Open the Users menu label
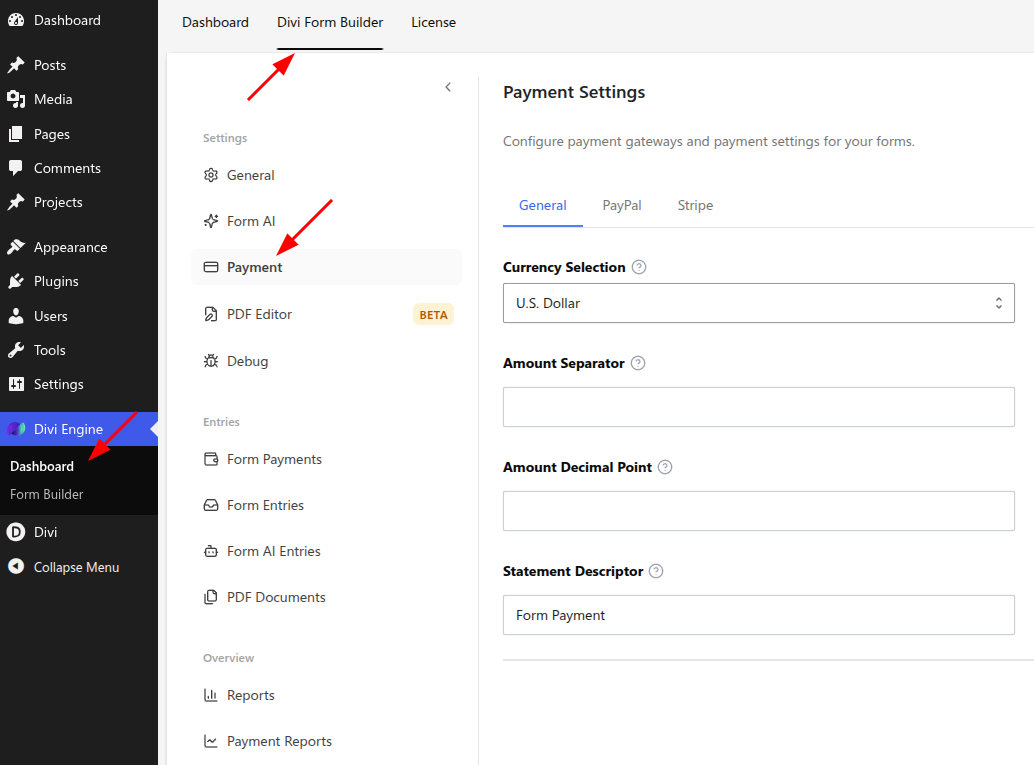 pyautogui.click(x=51, y=316)
